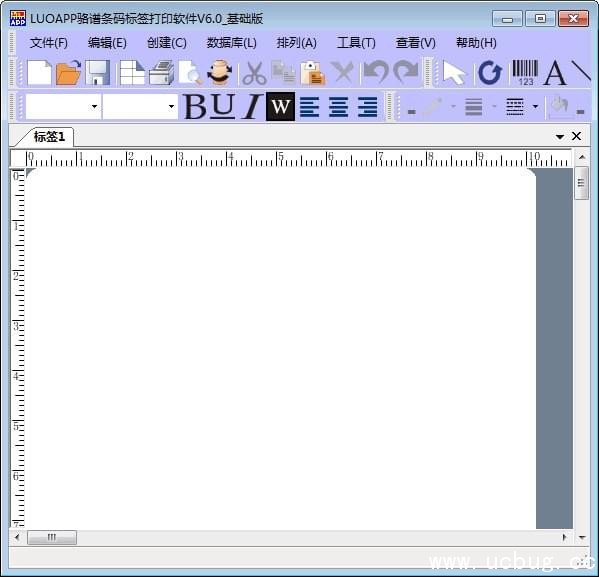Create a new blank label document
The image size is (599, 577).
39,73
